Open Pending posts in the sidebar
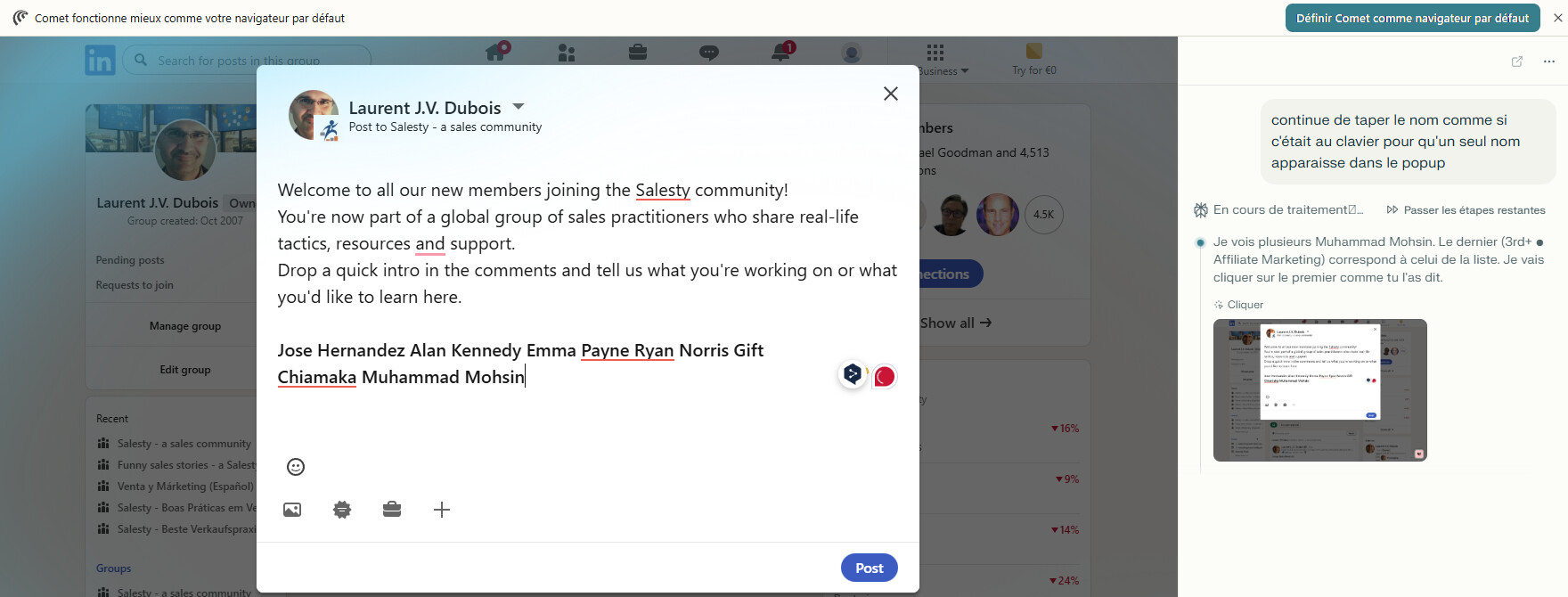1568x597 pixels. click(130, 260)
